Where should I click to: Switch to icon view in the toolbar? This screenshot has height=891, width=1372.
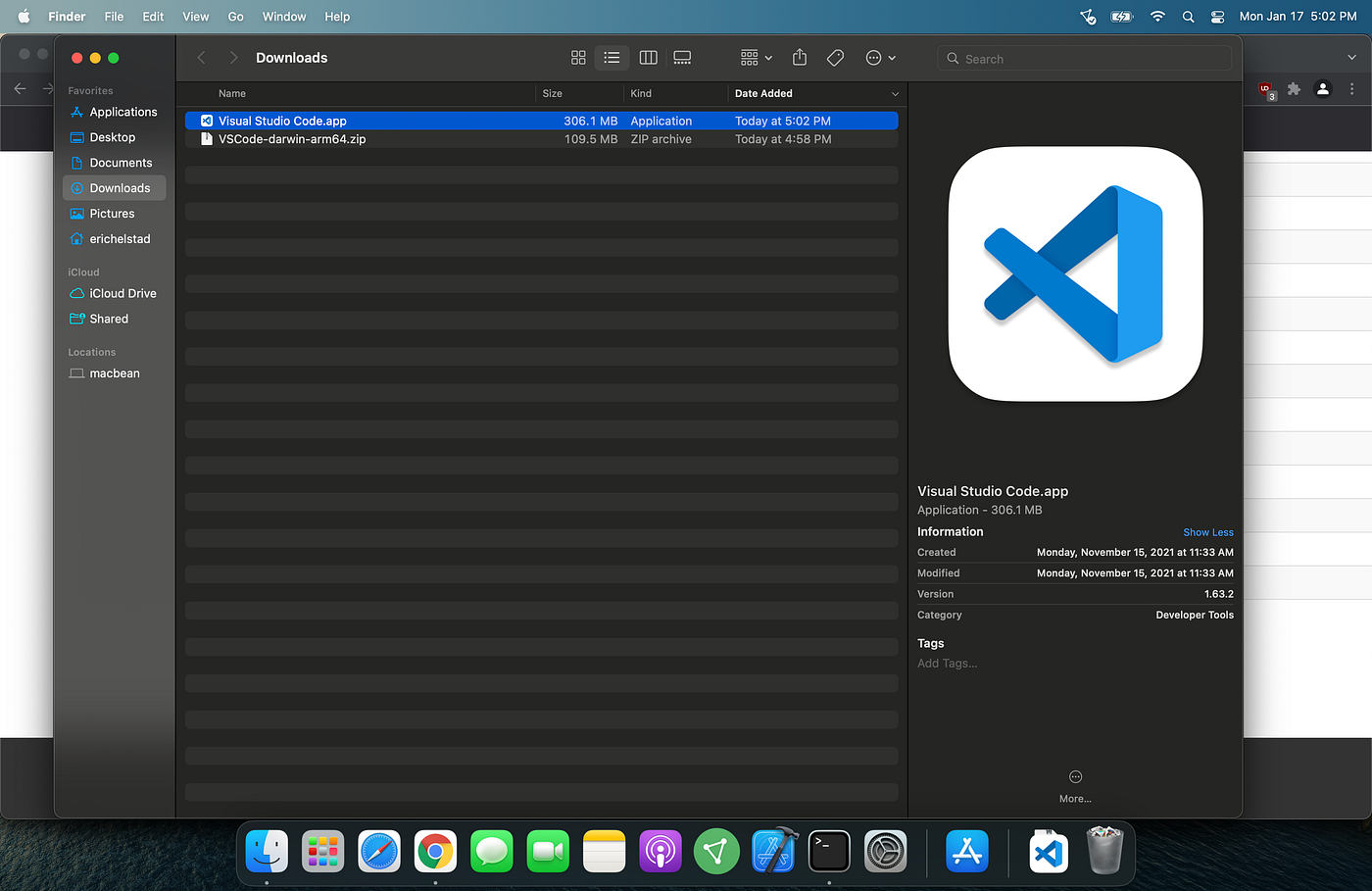coord(577,58)
